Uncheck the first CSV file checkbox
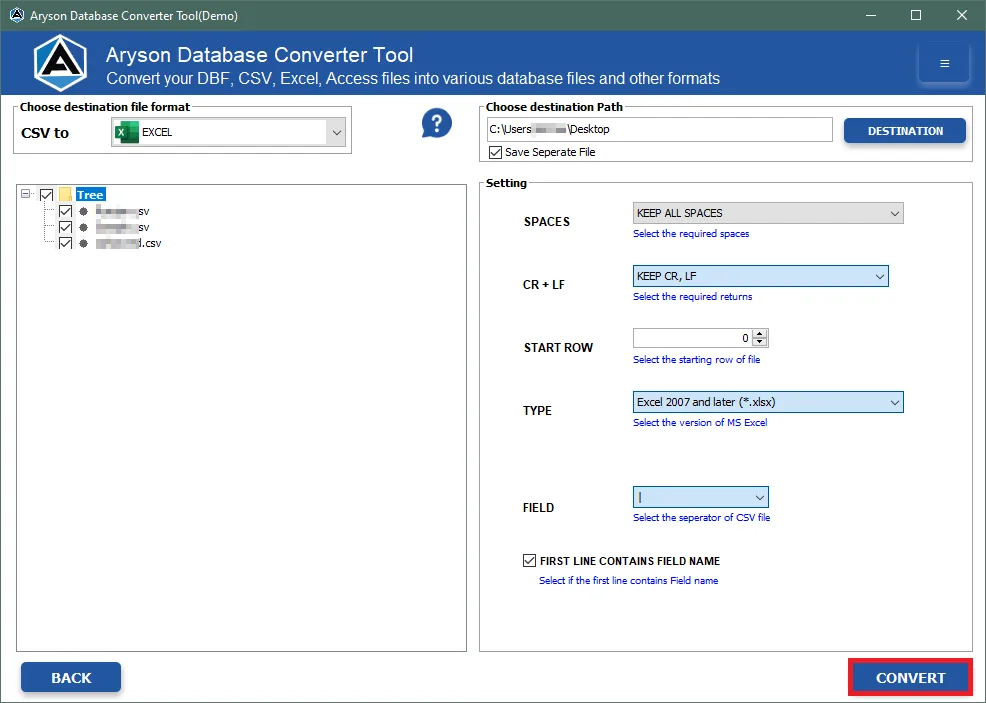986x703 pixels. click(65, 211)
